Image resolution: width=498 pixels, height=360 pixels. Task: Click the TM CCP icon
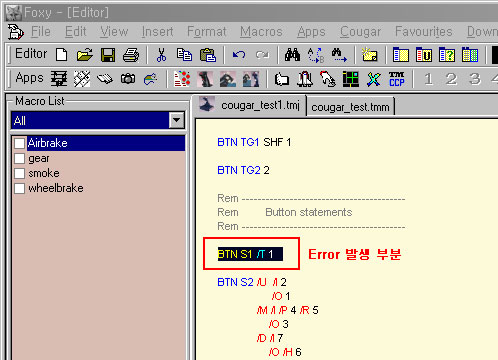[397, 79]
